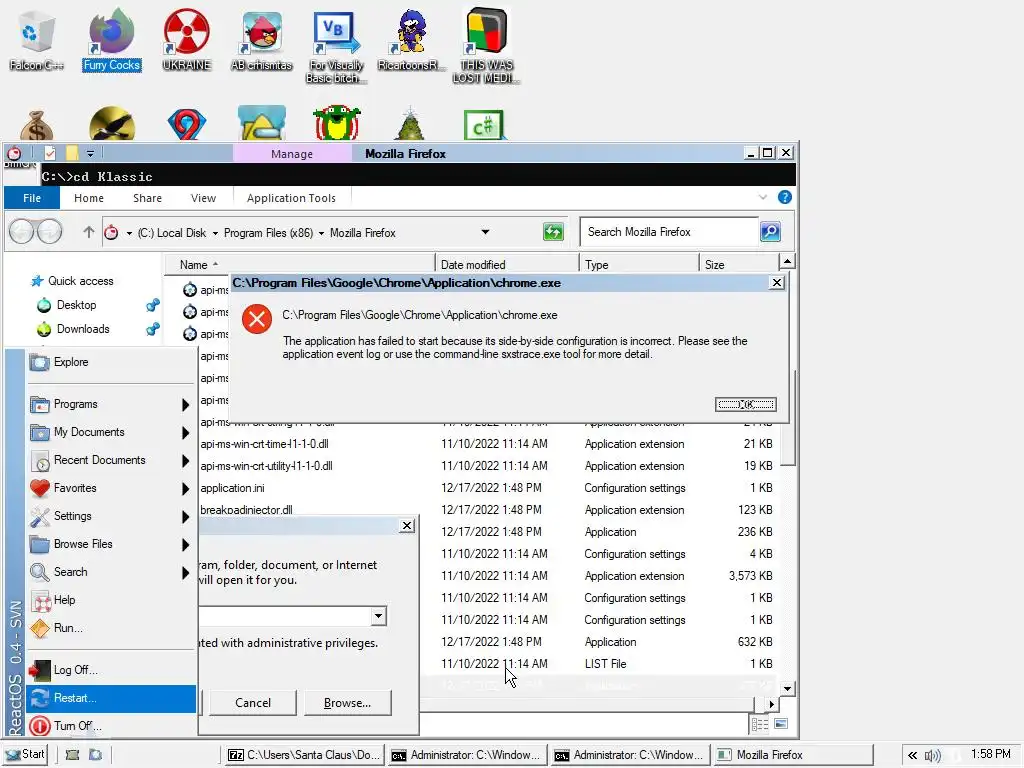Open the For Visually Basic bitch shortcut
The image size is (1024, 768).
coord(336,46)
